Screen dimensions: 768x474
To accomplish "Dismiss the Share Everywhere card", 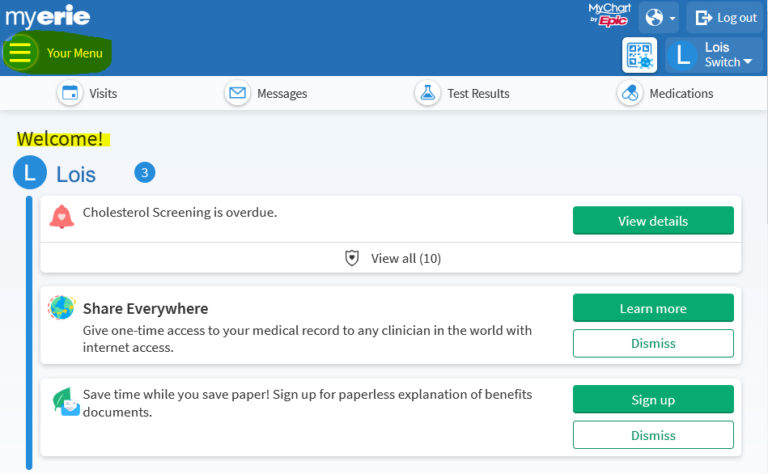I will click(652, 343).
